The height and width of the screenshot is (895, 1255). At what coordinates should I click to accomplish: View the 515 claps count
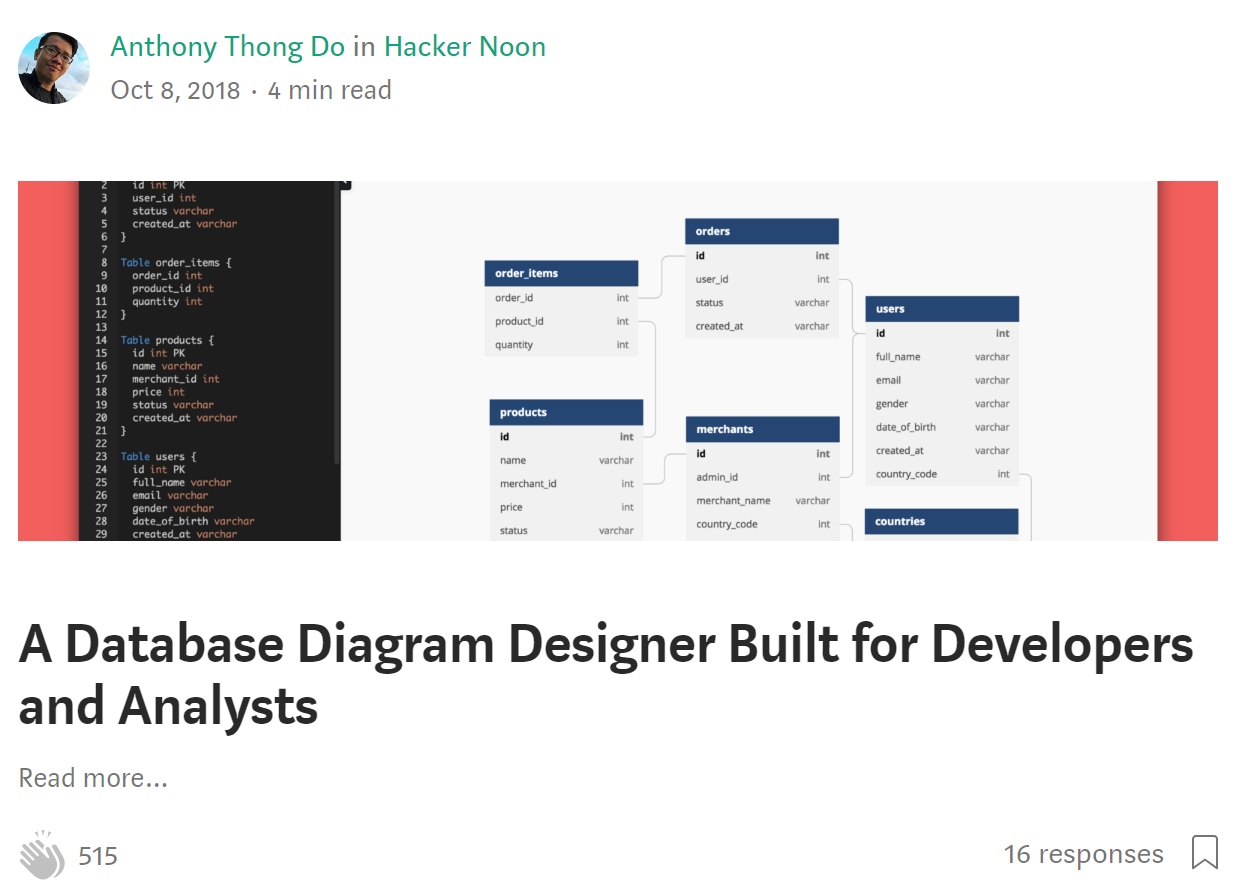pos(98,856)
